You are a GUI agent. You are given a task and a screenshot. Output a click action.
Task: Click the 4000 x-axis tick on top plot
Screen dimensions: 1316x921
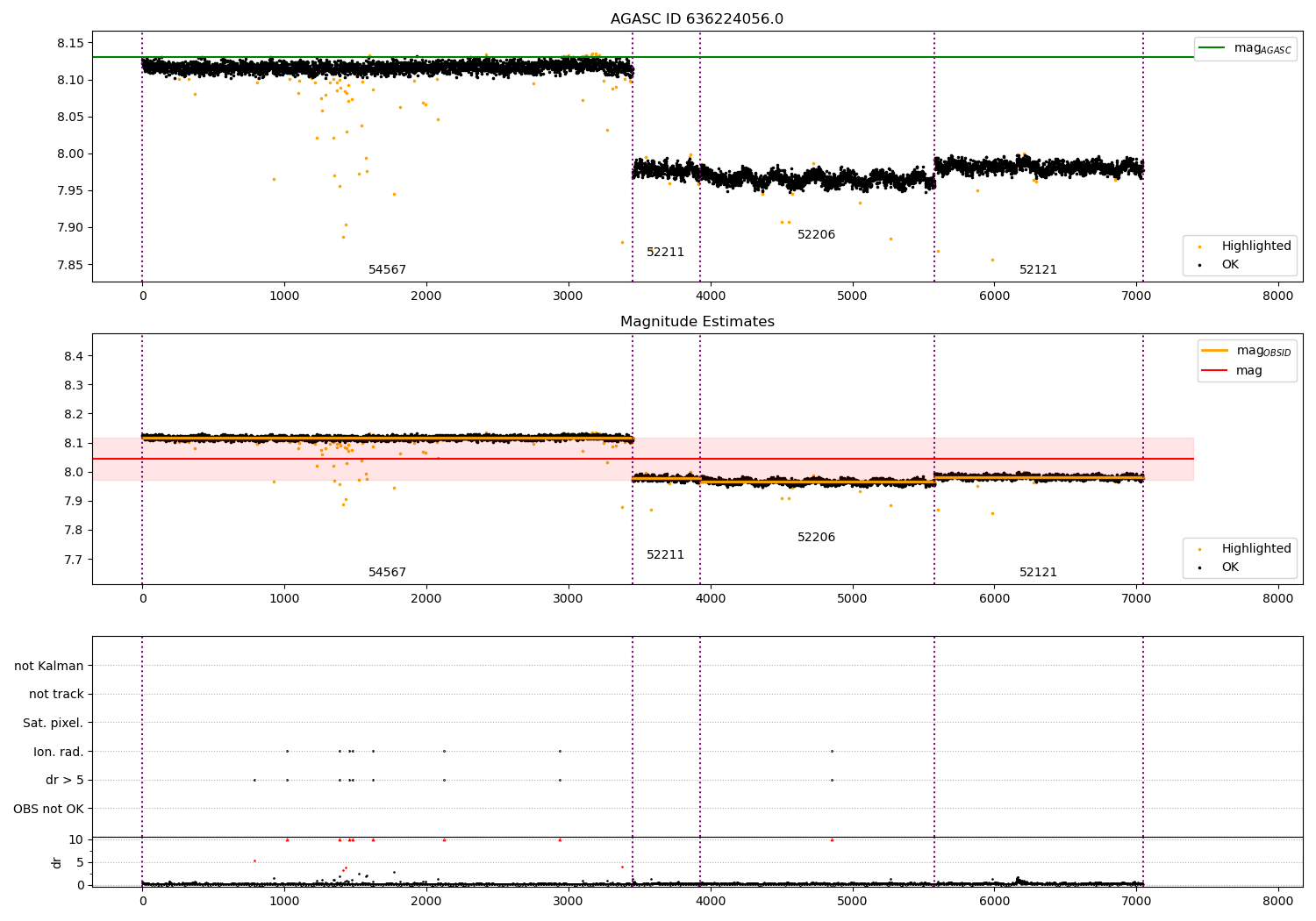tap(711, 296)
